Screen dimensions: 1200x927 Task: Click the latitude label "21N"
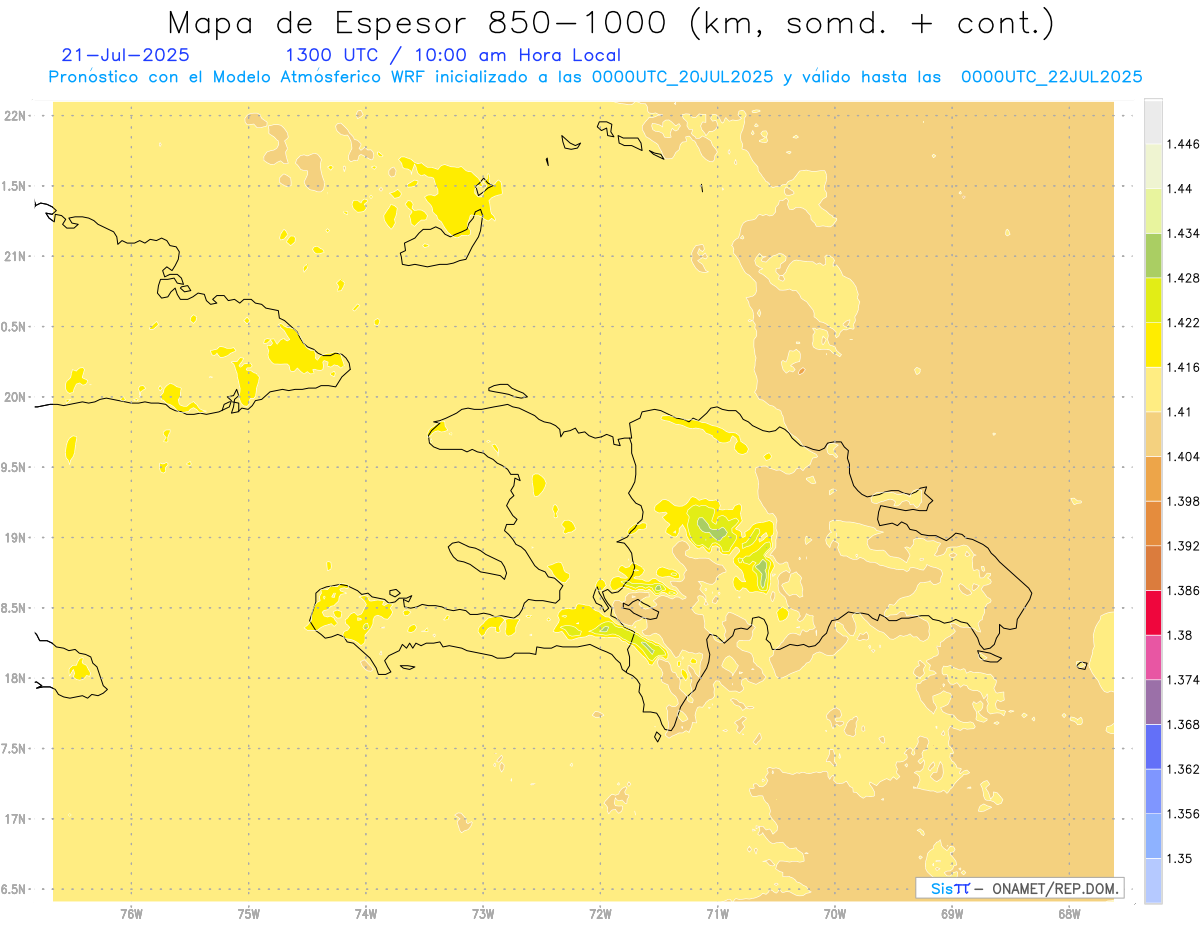(x=16, y=257)
